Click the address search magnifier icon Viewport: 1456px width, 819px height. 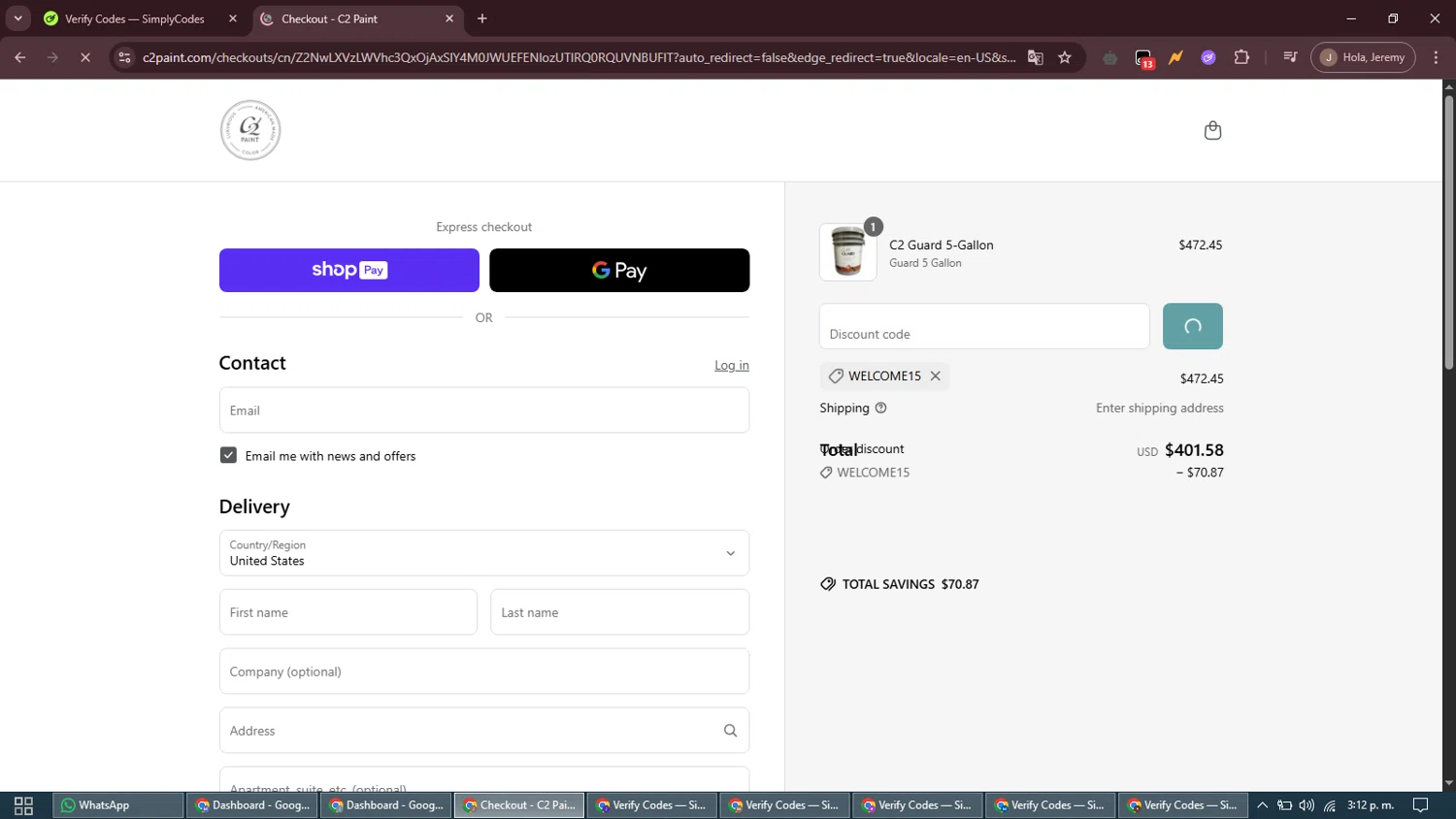[x=730, y=731]
